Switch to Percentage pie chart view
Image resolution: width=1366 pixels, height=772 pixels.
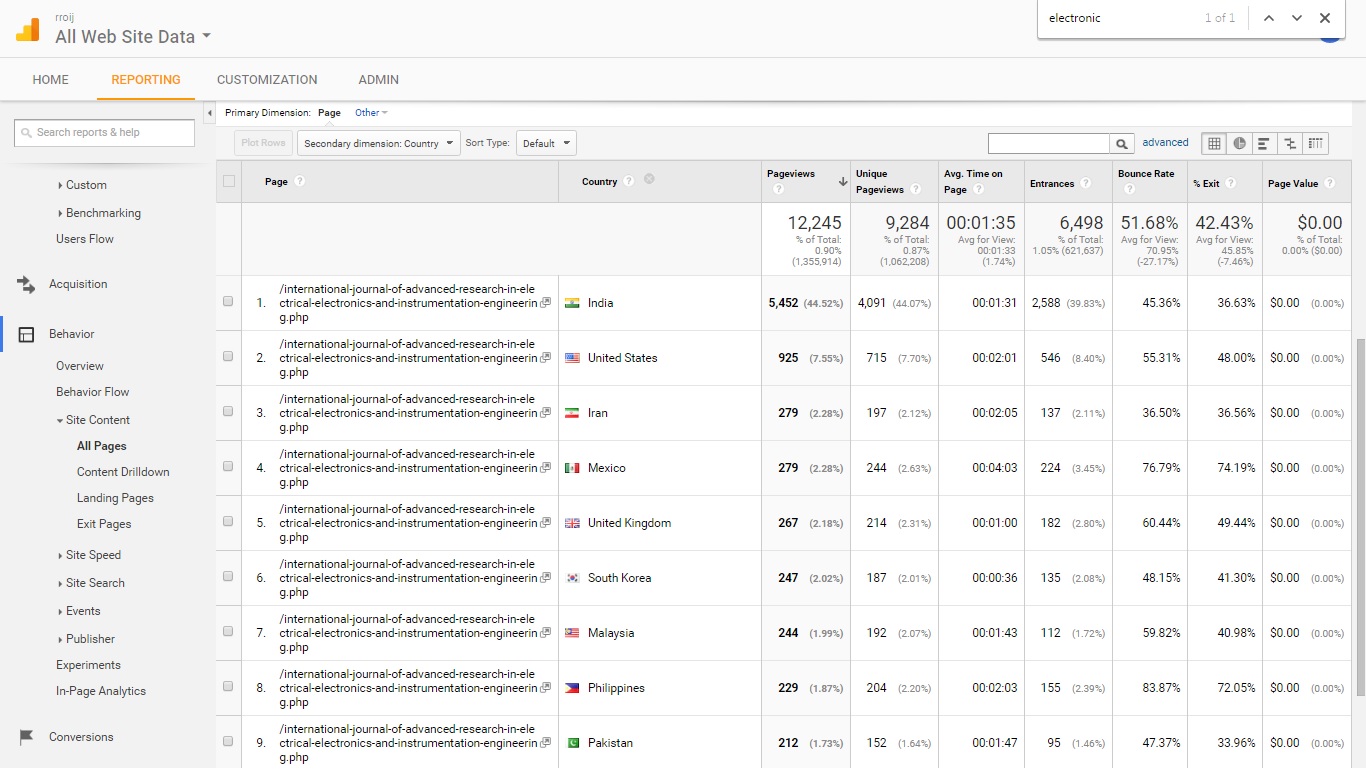1239,143
